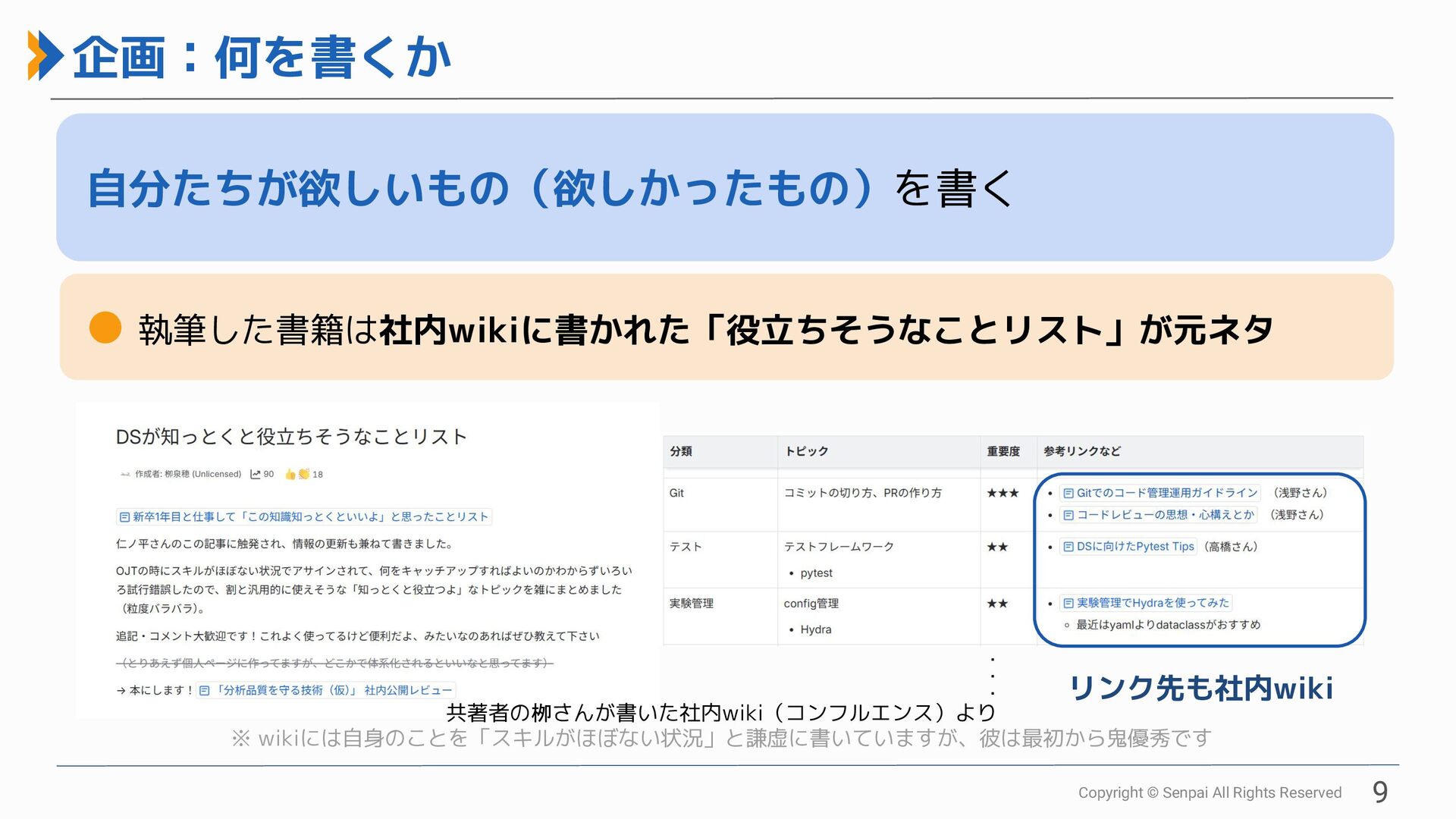This screenshot has width=1456, height=819.
Task: Open コードレビューの思想・心構えとか link
Action: coord(1165,515)
